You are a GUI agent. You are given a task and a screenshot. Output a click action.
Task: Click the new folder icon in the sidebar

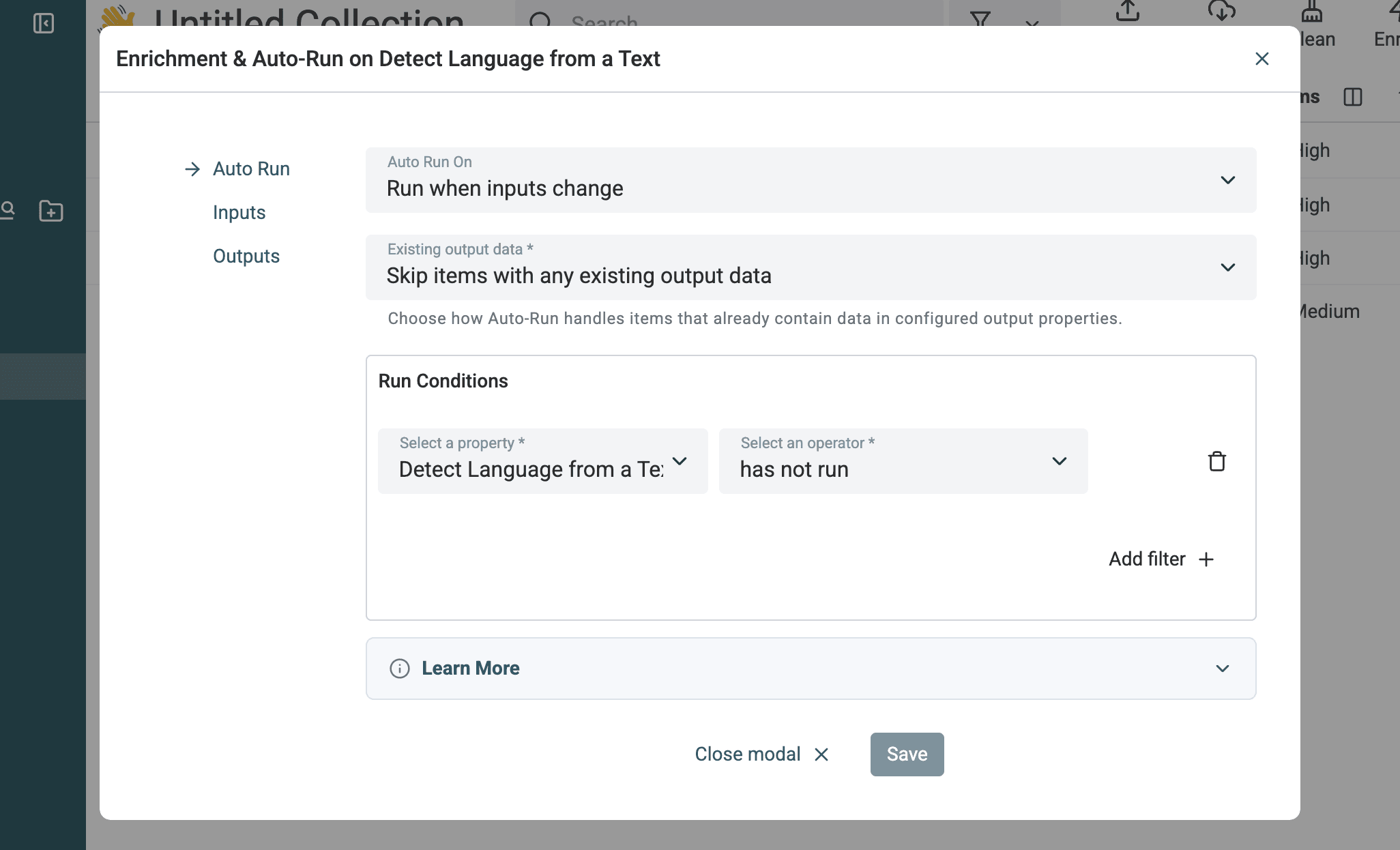[x=51, y=211]
